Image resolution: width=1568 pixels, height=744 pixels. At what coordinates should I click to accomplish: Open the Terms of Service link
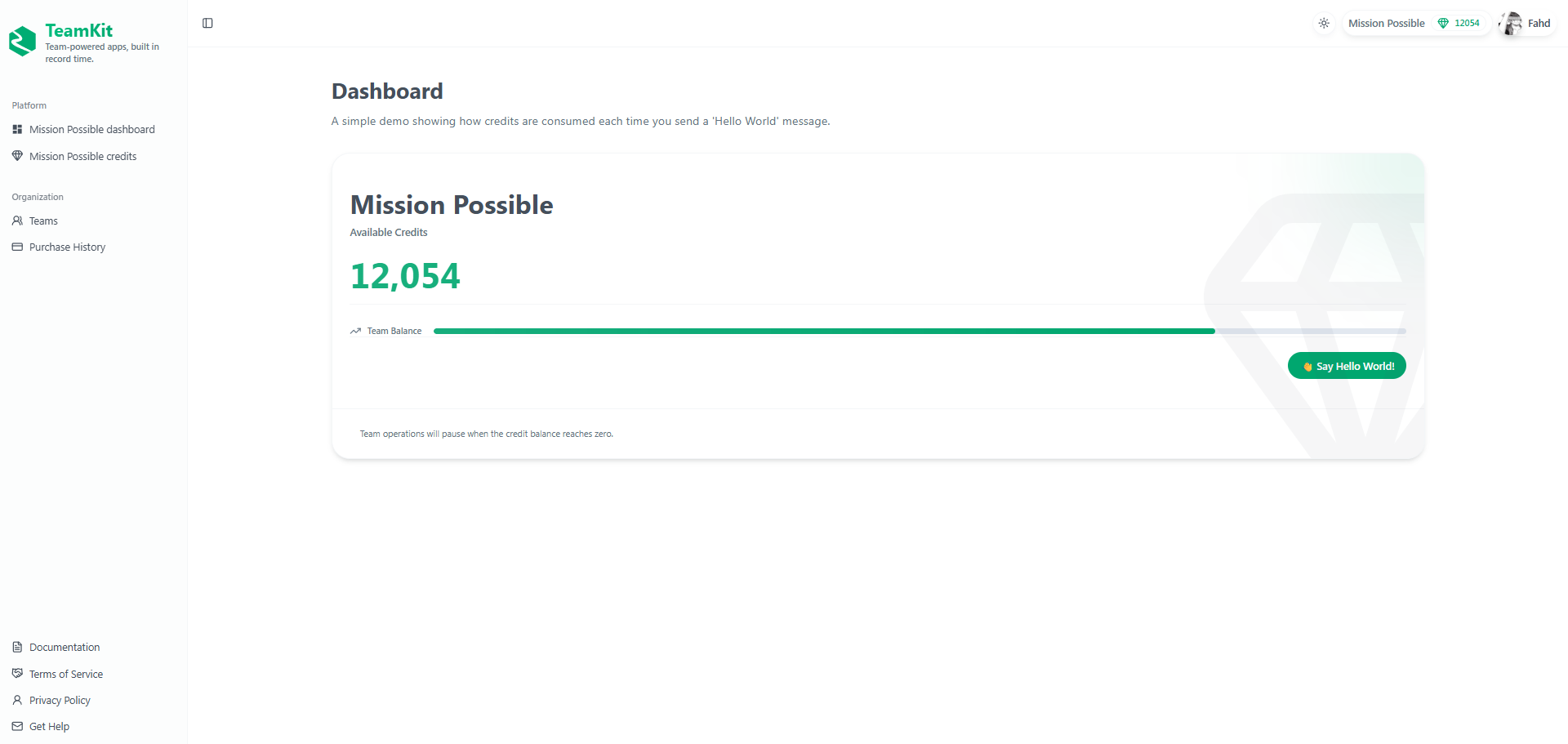tap(66, 674)
